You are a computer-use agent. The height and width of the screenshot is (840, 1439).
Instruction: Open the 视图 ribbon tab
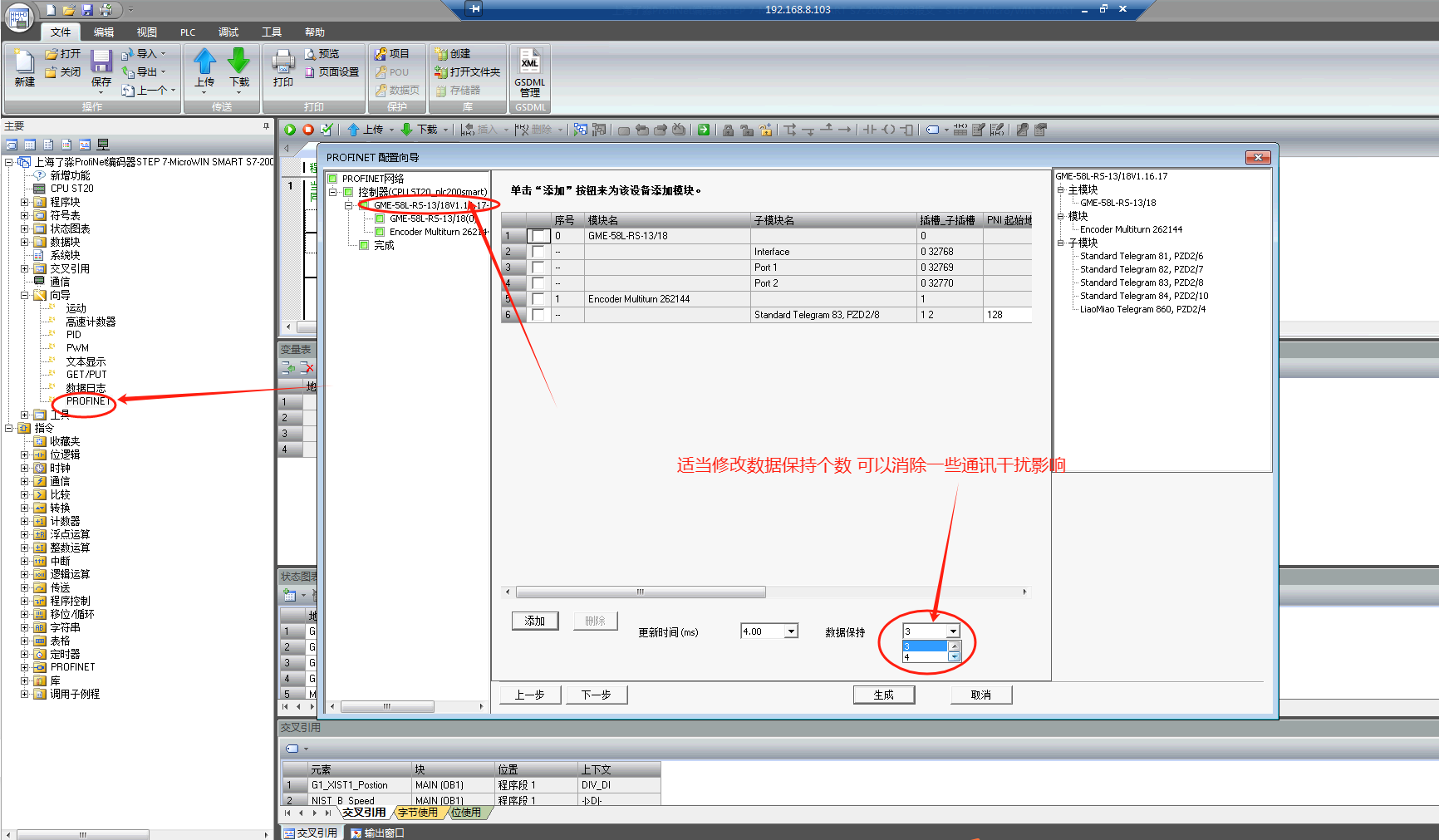tap(147, 32)
